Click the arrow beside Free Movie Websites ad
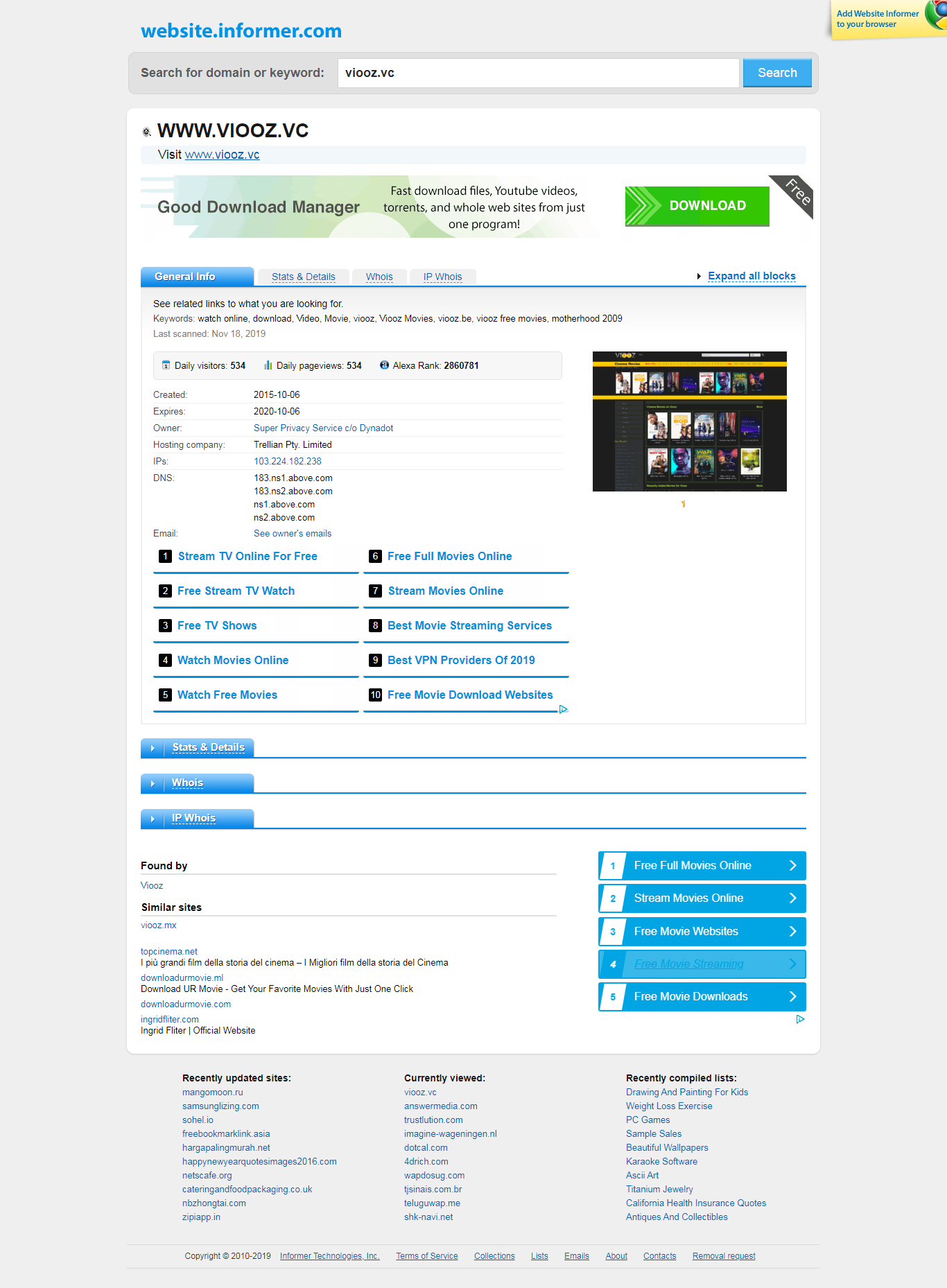This screenshot has height=1288, width=947. pyautogui.click(x=793, y=931)
